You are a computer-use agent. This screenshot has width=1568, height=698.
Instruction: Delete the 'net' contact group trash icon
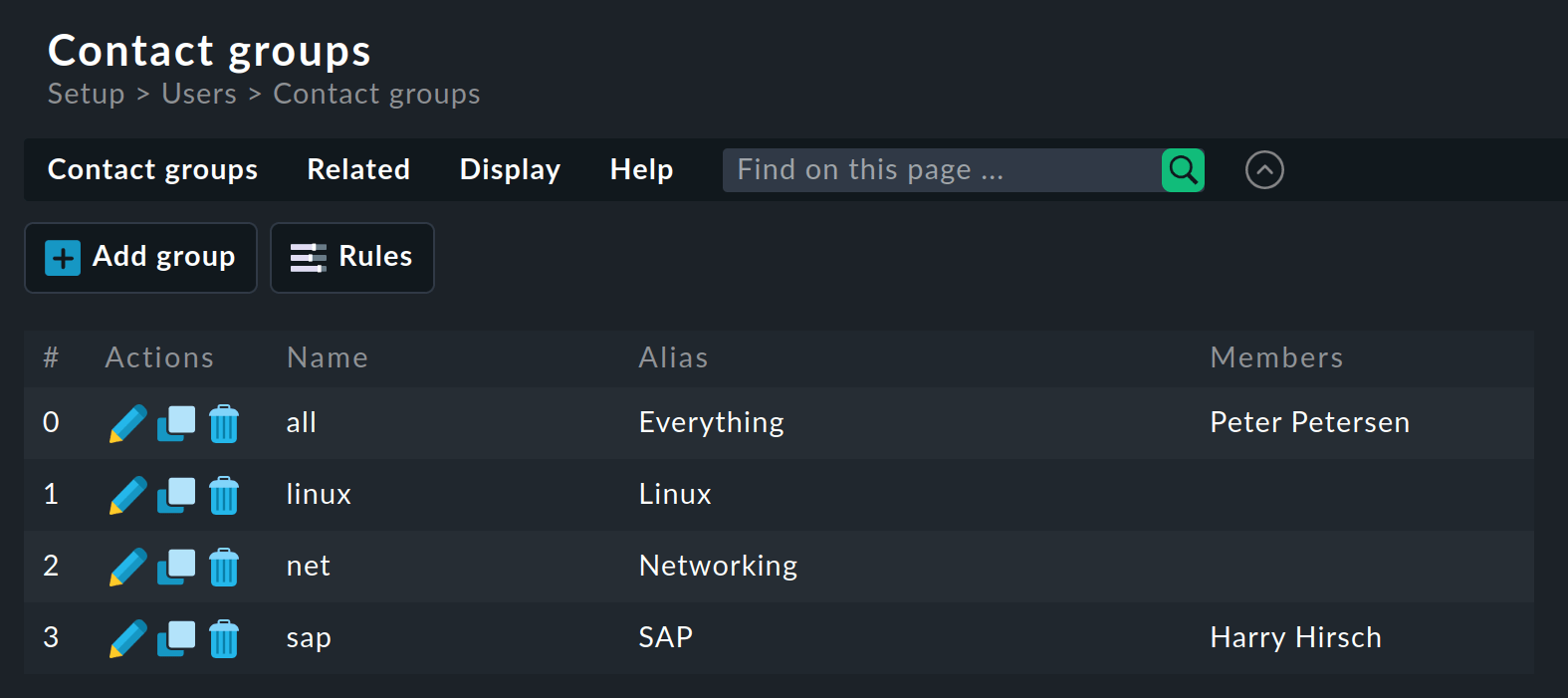coord(224,567)
